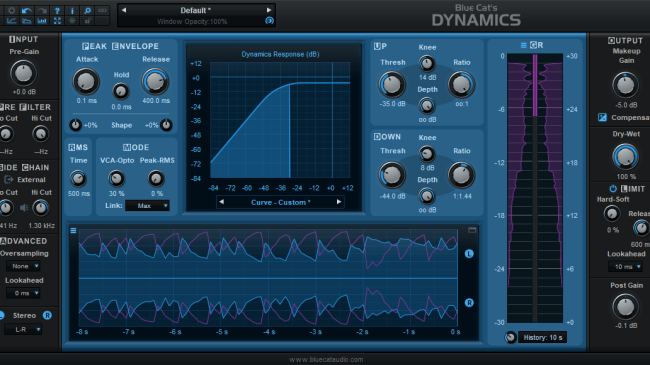Toggle the dynamics curve display icon
The image size is (650, 365).
[x=12, y=20]
